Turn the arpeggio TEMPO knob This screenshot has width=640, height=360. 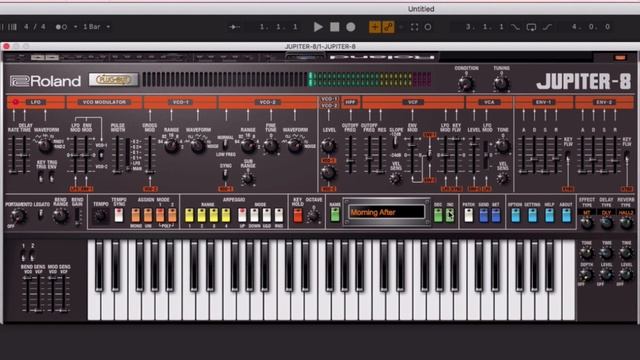pos(100,215)
